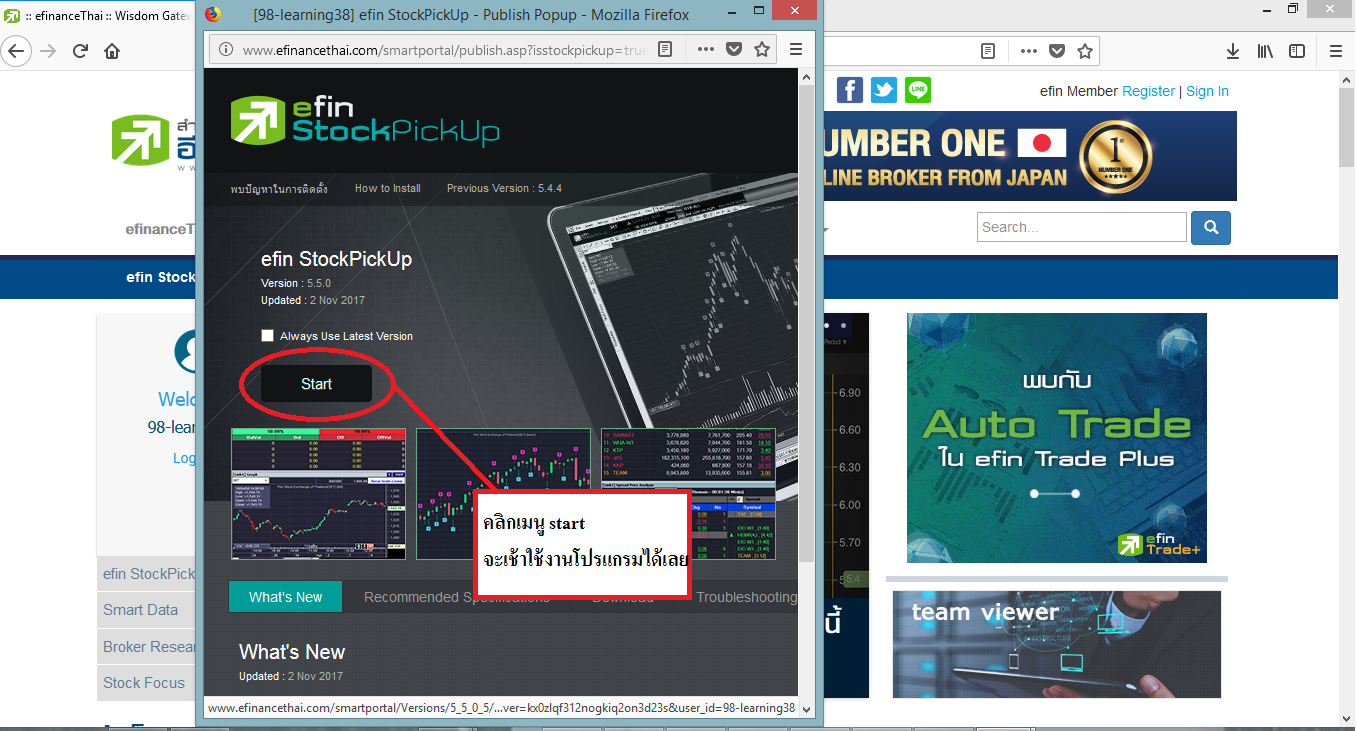Toggle the Firefox sidebar view icon
Screen dimensions: 1357x731
tap(1297, 51)
